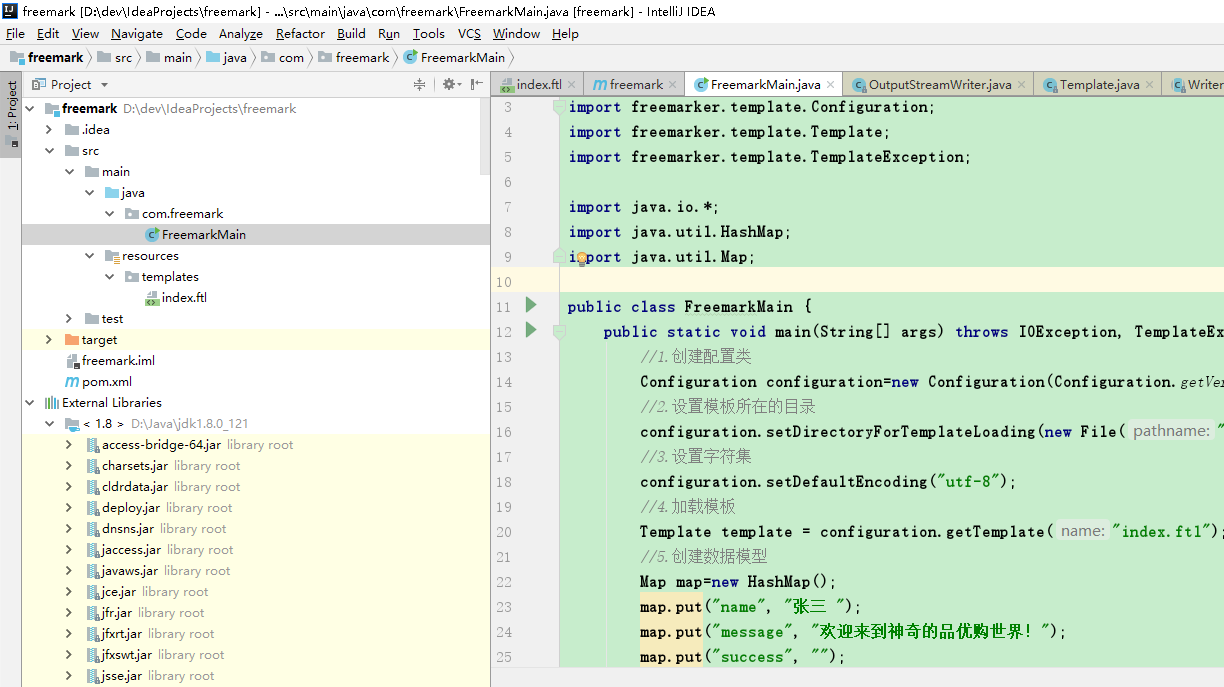
Task: Click the External Libraries icon
Action: [x=52, y=403]
